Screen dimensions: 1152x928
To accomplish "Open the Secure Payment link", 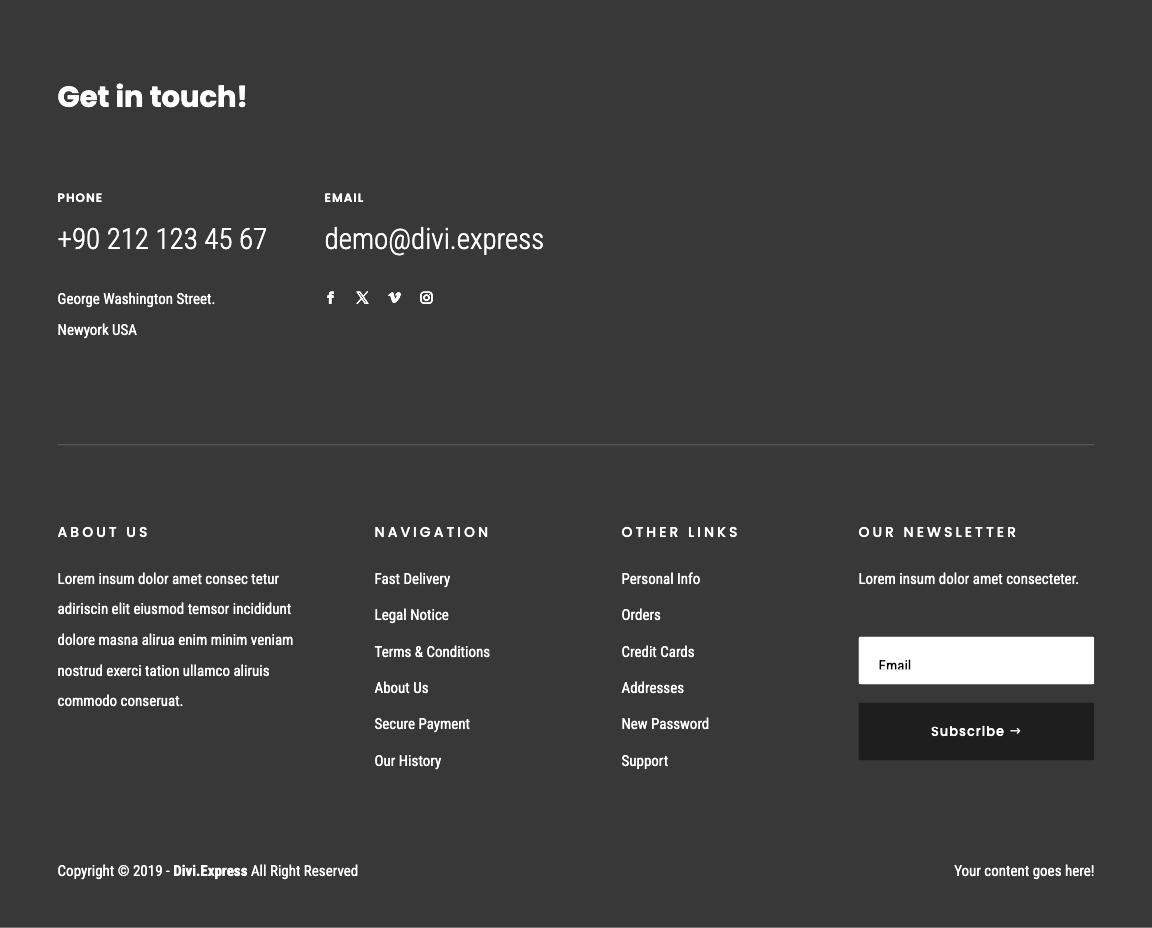I will click(422, 724).
